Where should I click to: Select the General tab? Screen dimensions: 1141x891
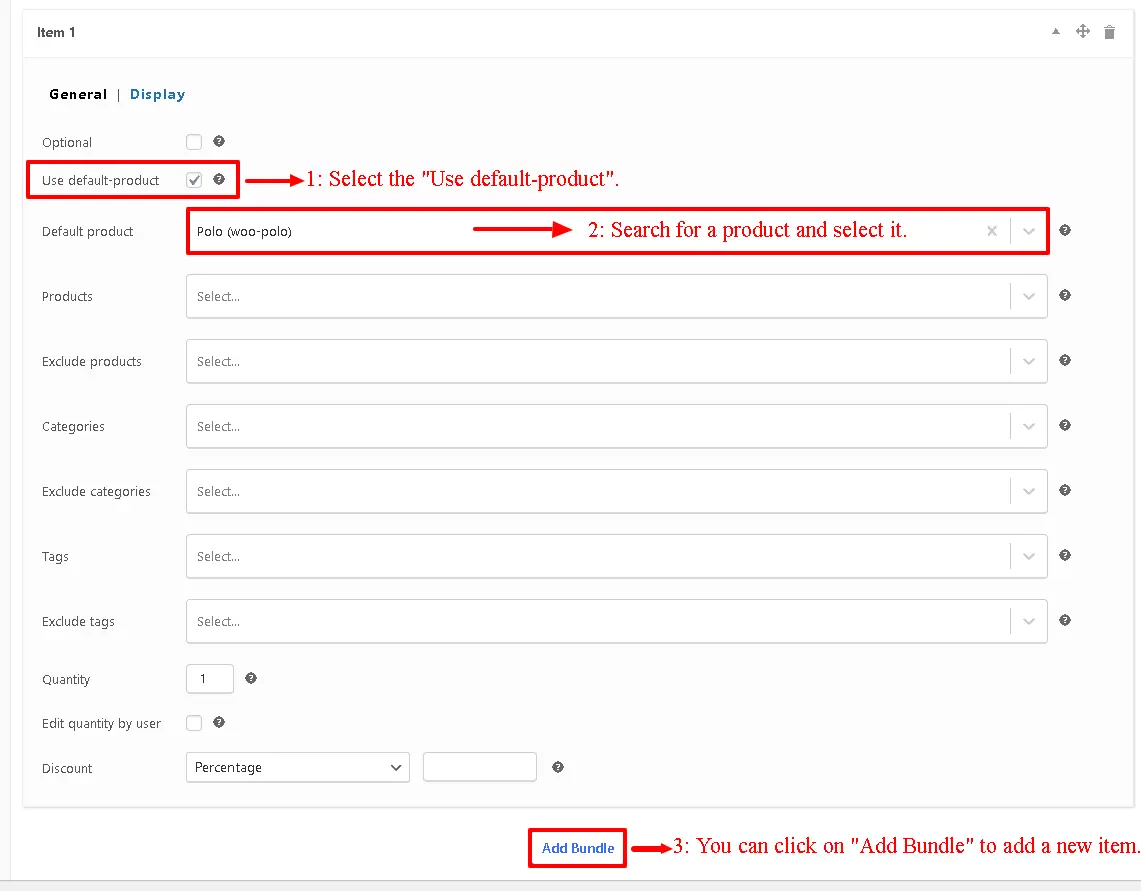point(78,94)
